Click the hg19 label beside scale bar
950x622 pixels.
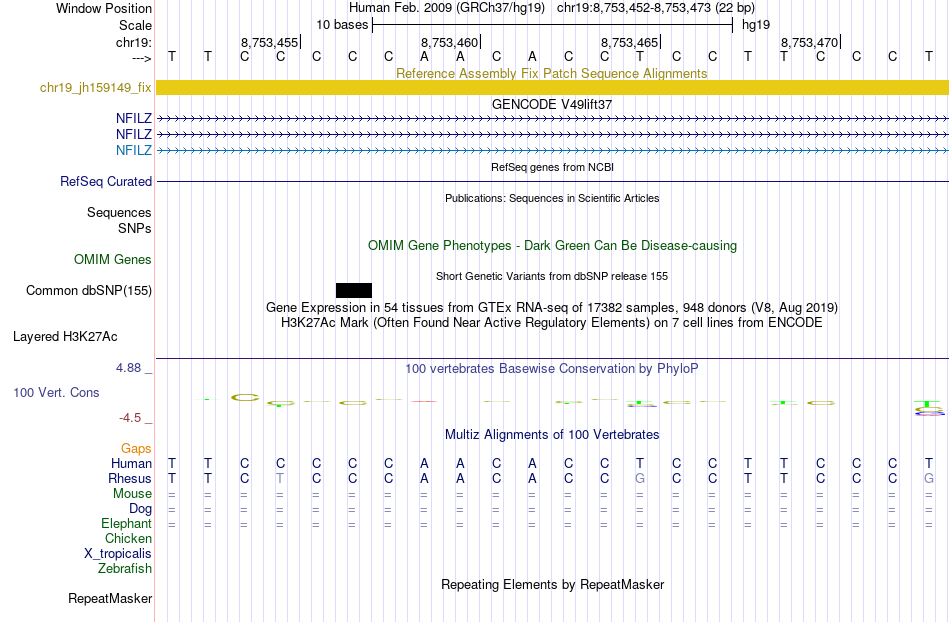756,25
